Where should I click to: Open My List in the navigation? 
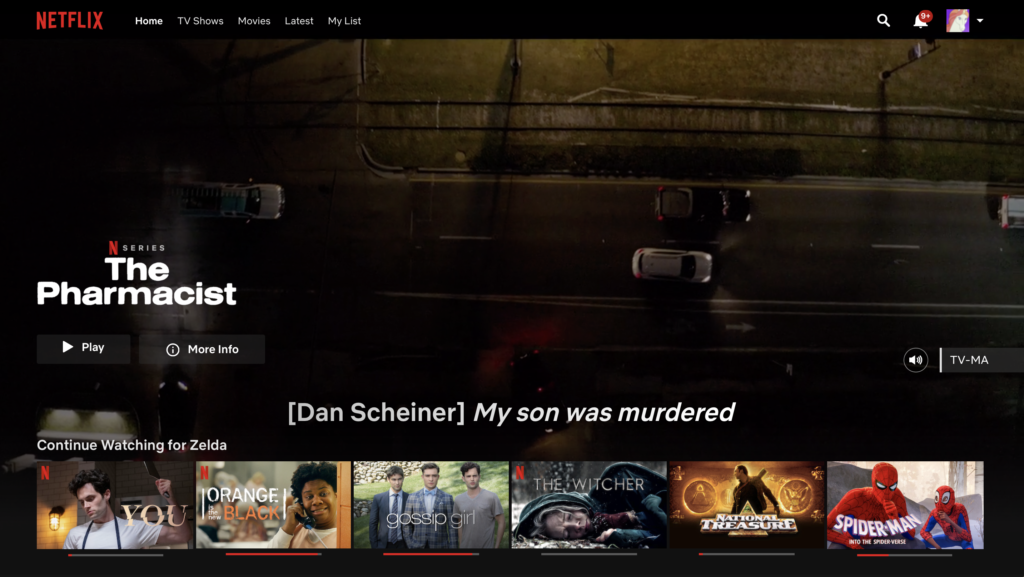pyautogui.click(x=344, y=21)
